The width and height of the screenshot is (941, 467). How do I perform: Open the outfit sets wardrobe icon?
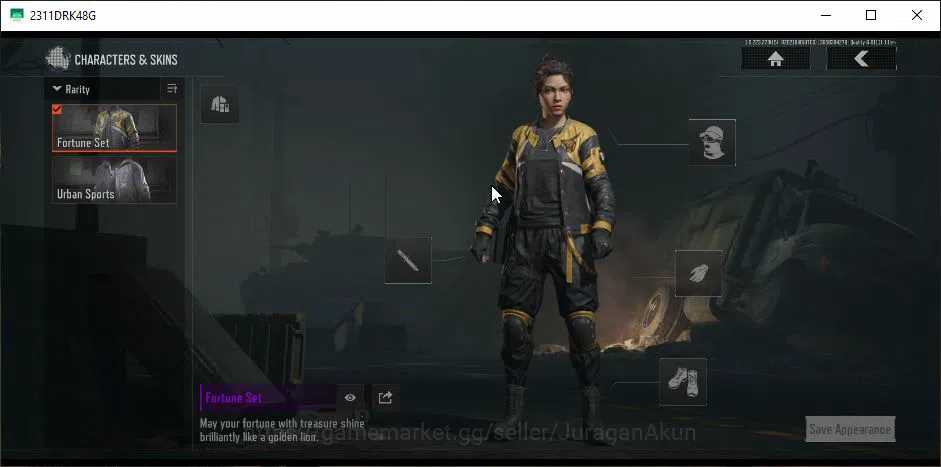tap(220, 104)
